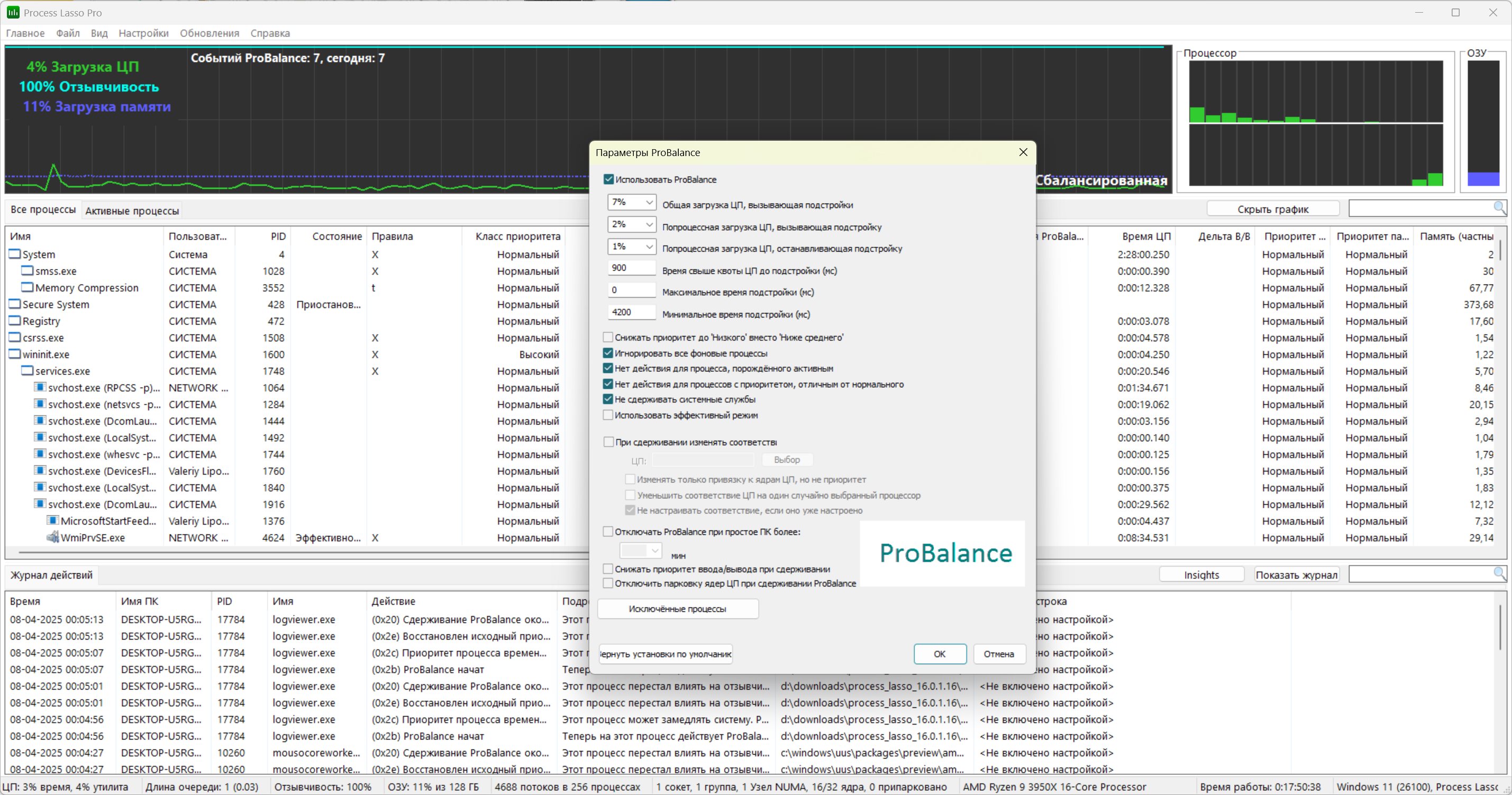Click the WmiPrvSE.exe process icon

coord(53,537)
